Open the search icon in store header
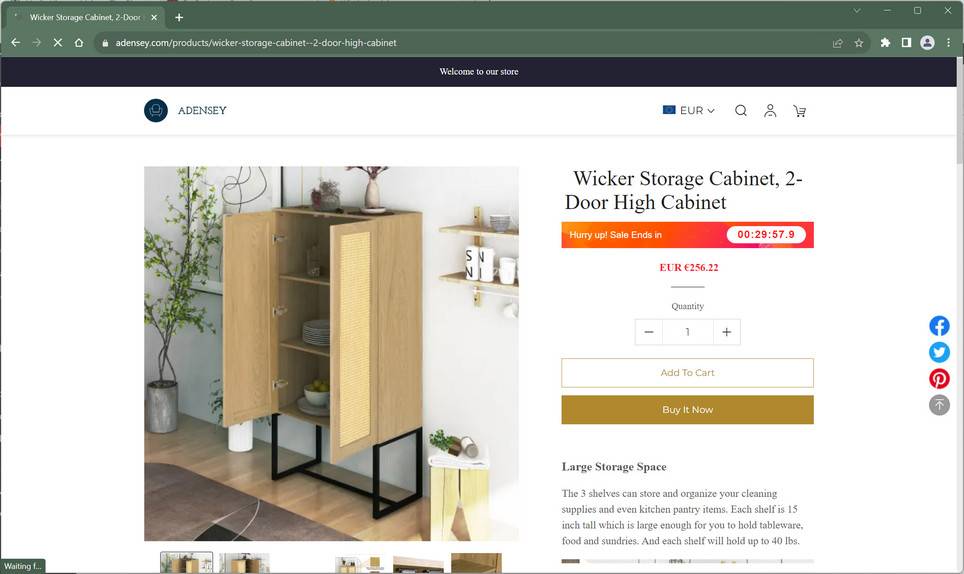The height and width of the screenshot is (574, 964). (x=741, y=111)
